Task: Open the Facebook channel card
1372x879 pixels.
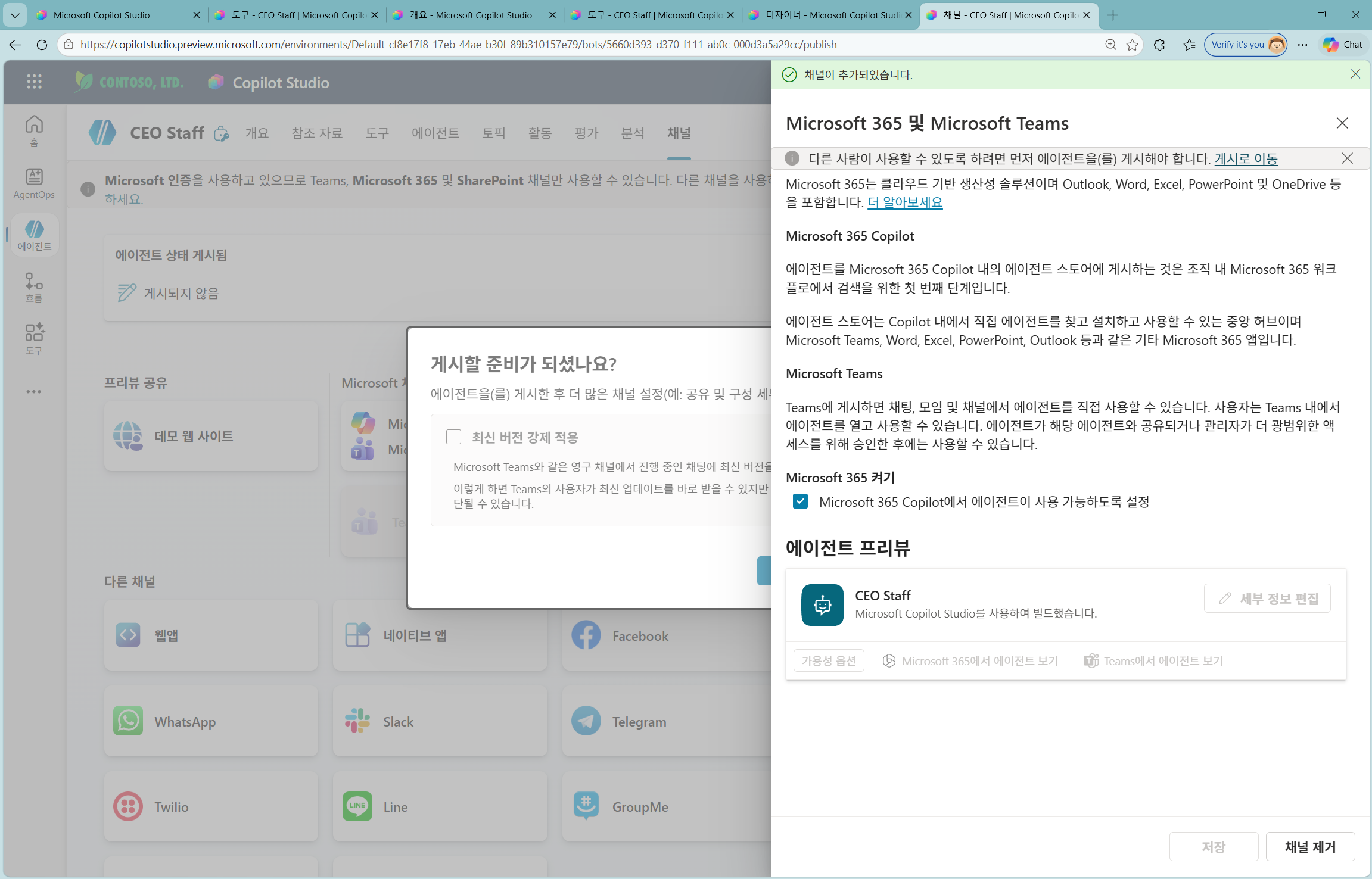Action: 667,635
